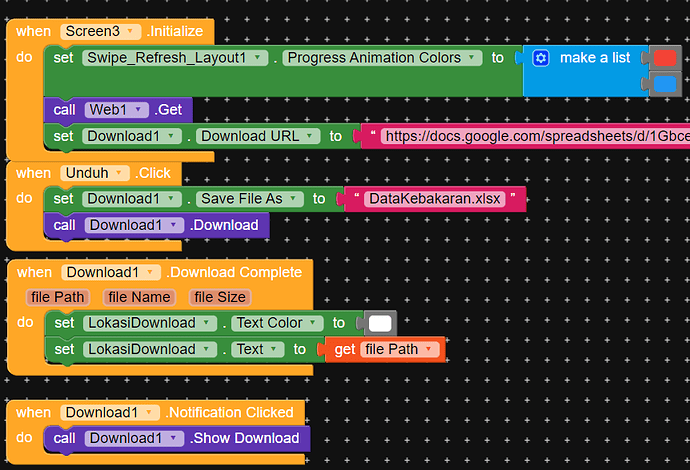The height and width of the screenshot is (470, 690).
Task: Select the call Download1 Show Download block
Action: coord(64,438)
